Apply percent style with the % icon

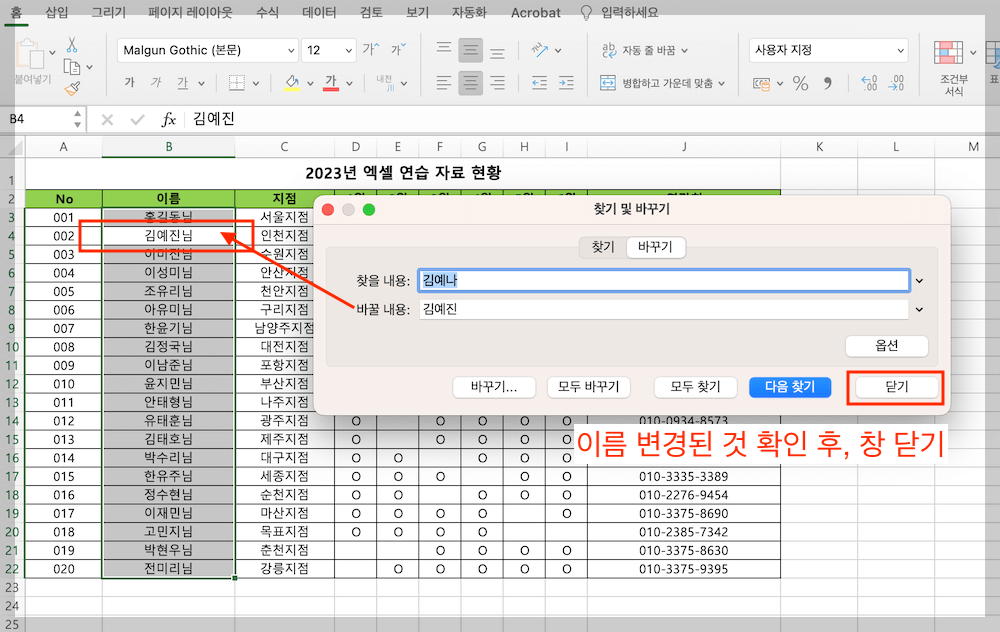point(802,85)
